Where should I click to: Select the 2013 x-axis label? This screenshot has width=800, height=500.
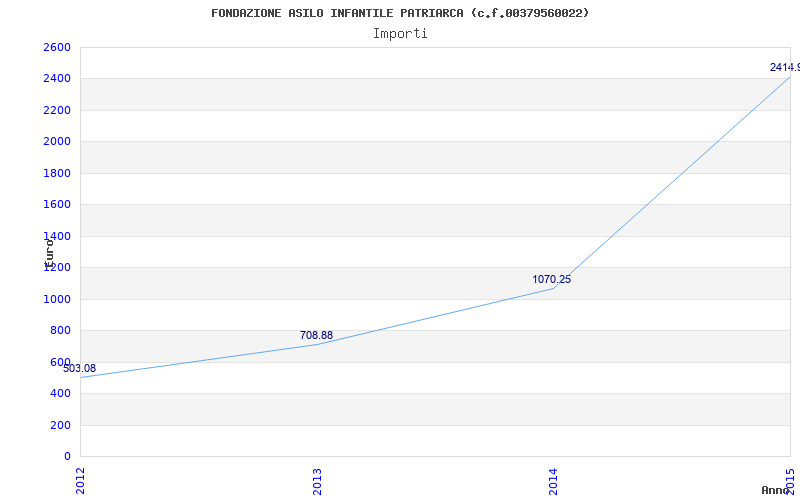point(317,481)
